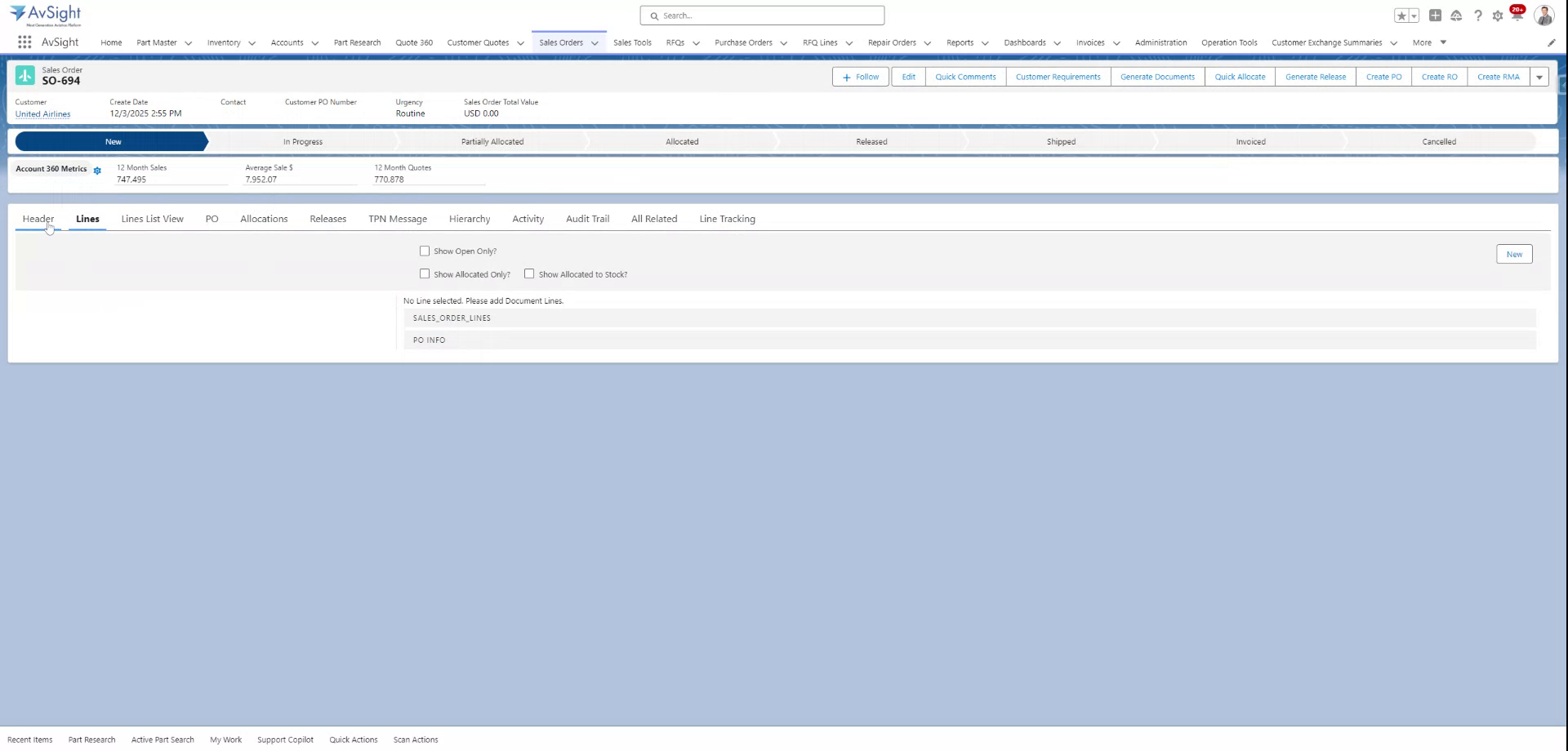Image resolution: width=1568 pixels, height=751 pixels.
Task: Open the user profile avatar
Action: click(x=1543, y=14)
